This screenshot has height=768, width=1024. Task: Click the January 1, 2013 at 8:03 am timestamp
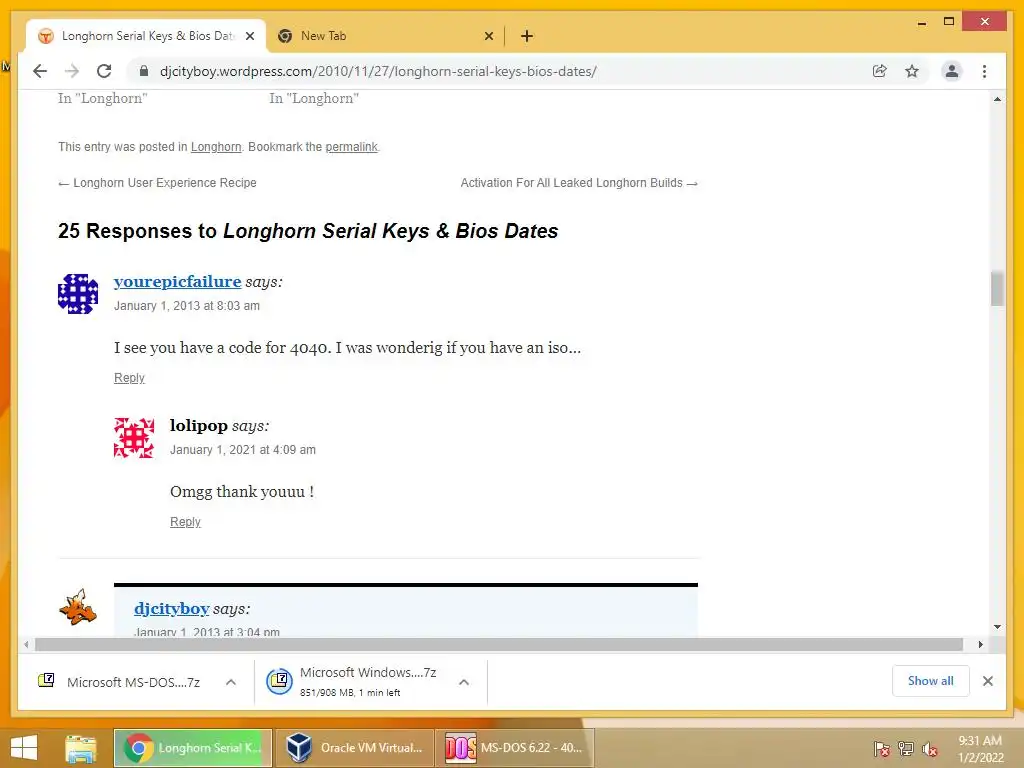[x=187, y=306]
